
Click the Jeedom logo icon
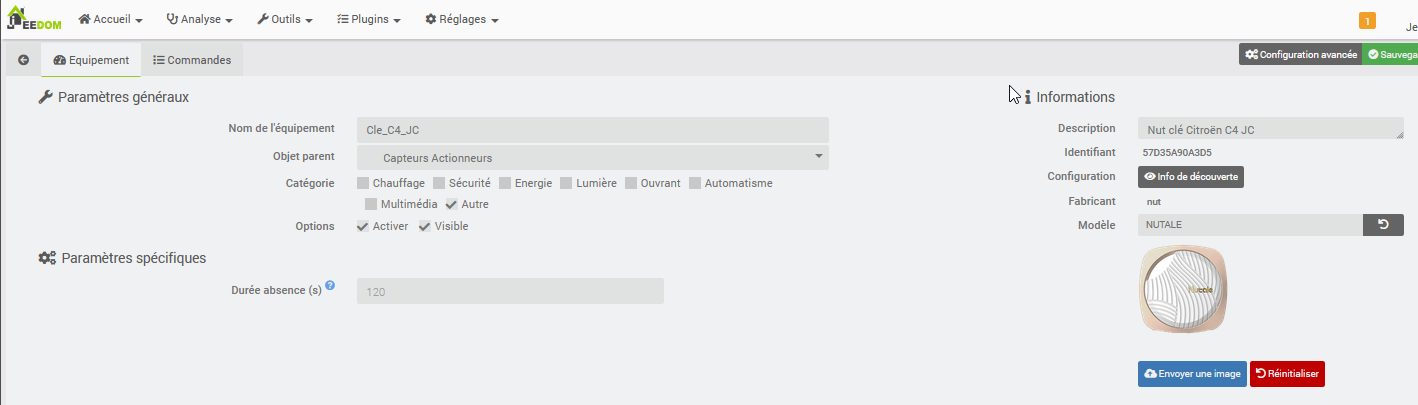coord(34,19)
